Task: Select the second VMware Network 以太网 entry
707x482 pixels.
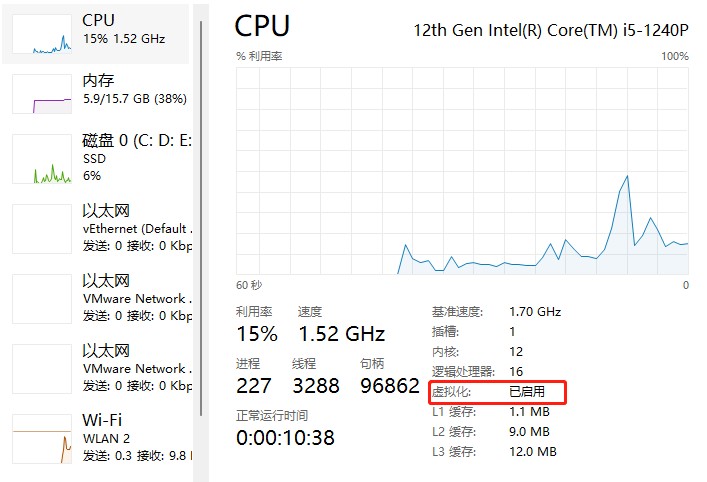Action: [x=96, y=368]
